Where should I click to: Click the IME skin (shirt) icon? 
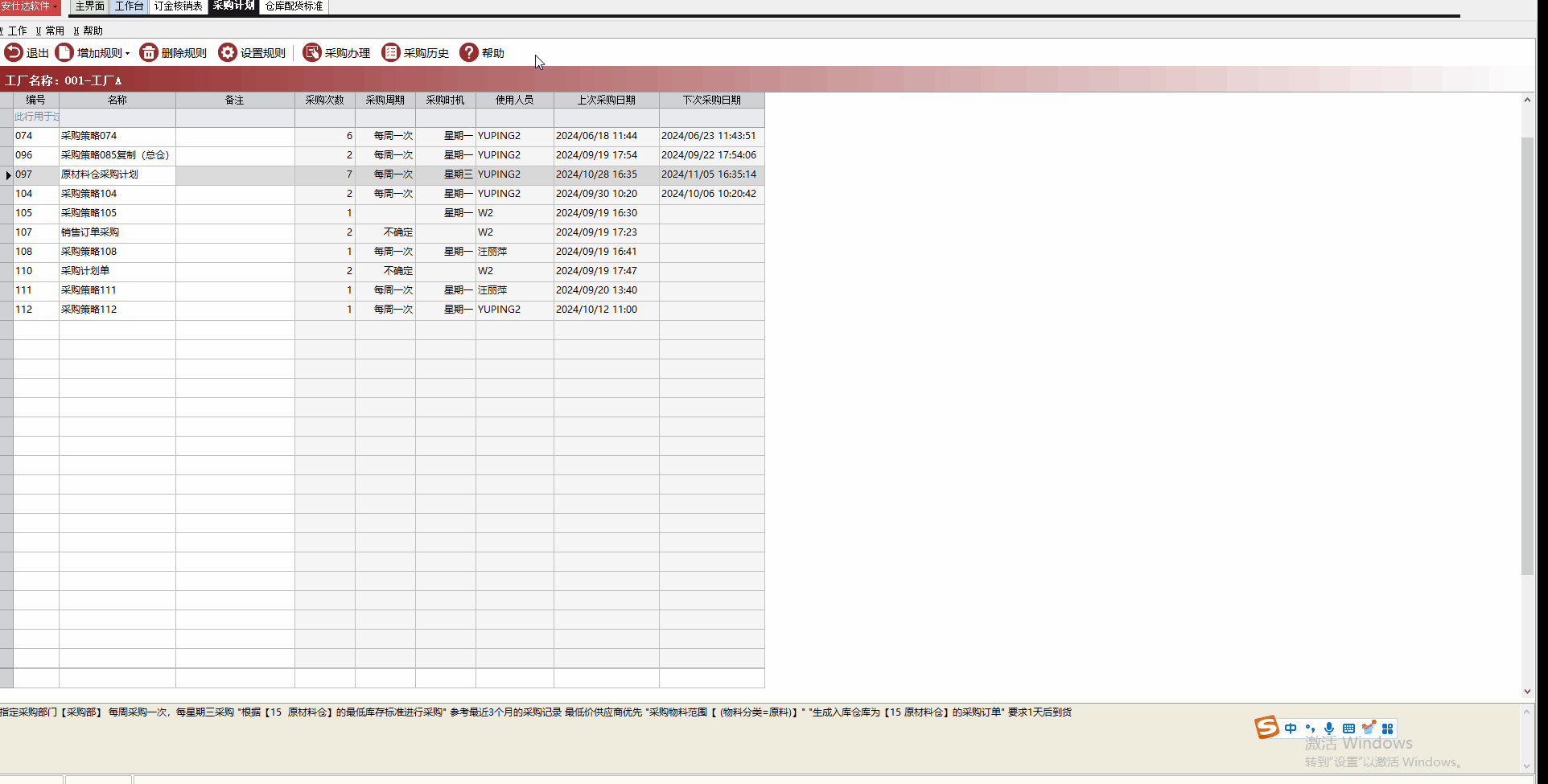[x=1369, y=728]
